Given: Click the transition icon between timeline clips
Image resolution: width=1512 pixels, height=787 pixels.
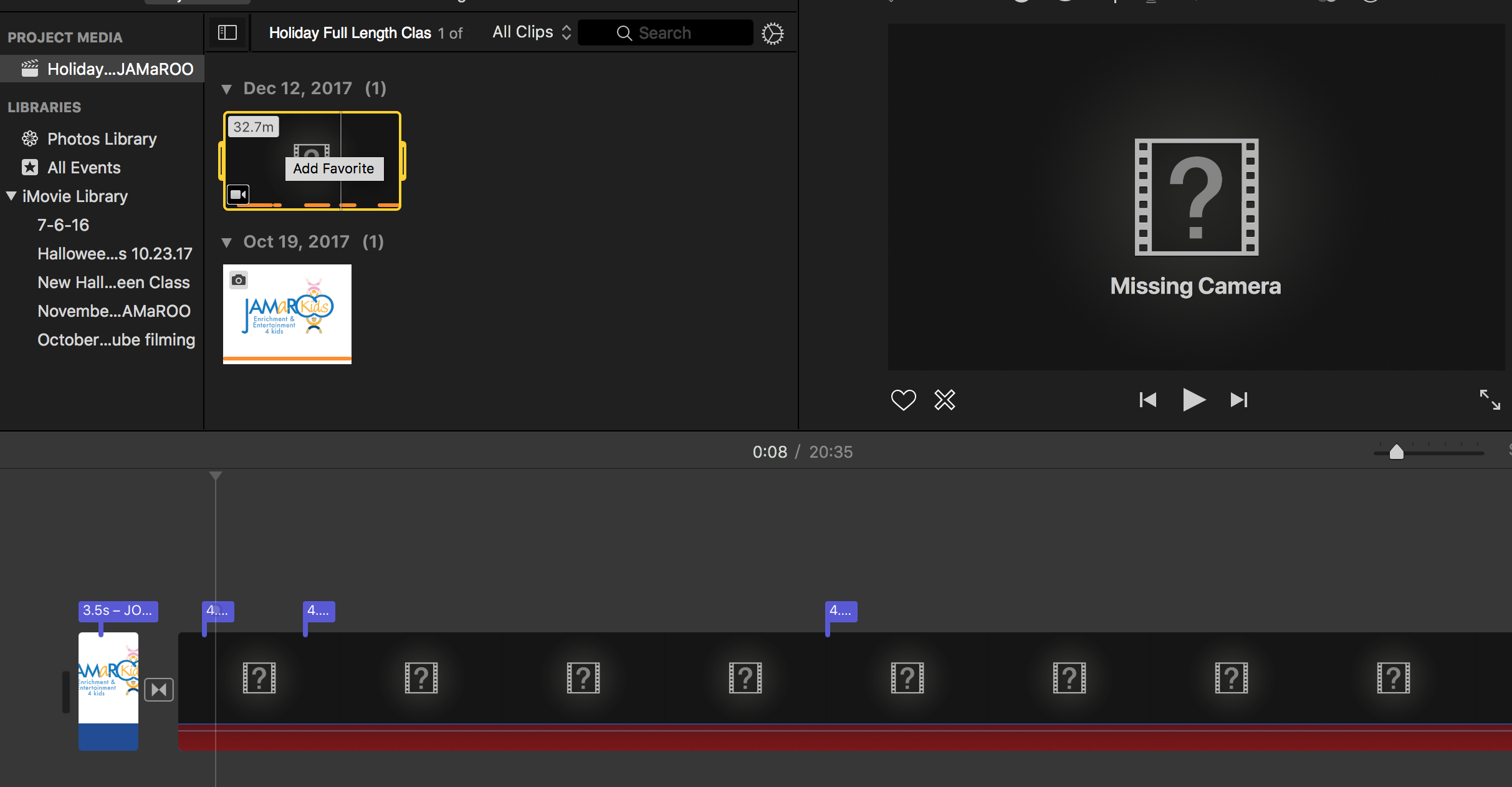Looking at the screenshot, I should click(159, 690).
